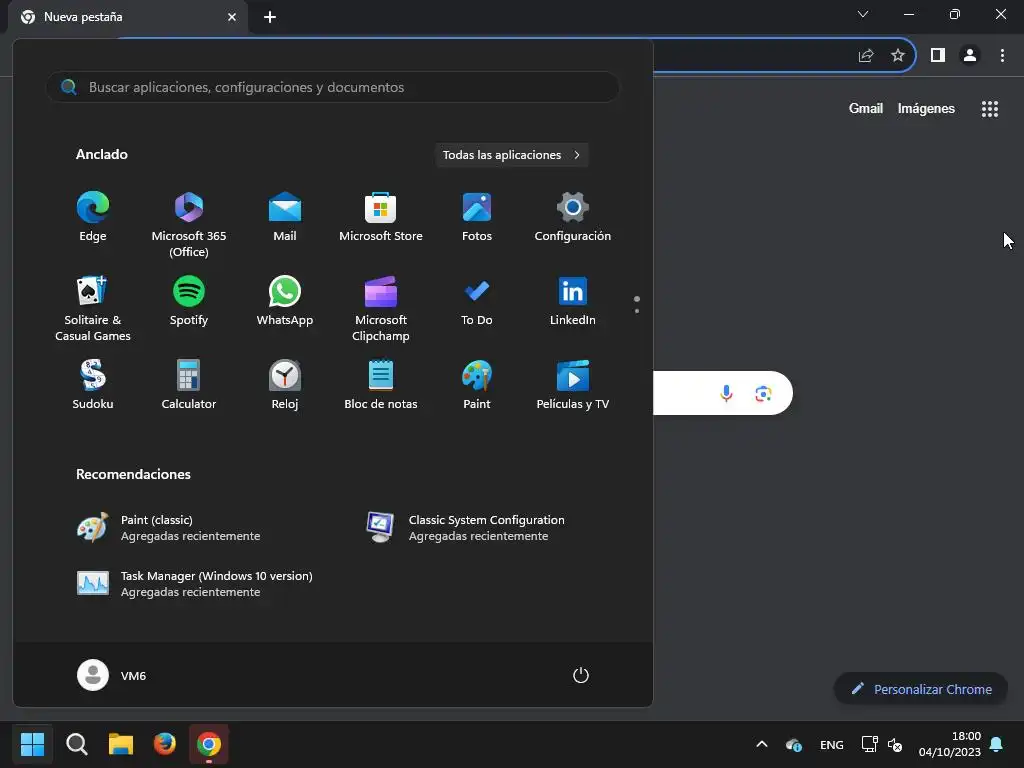This screenshot has height=768, width=1024.
Task: Launch Microsoft Clipchamp
Action: pyautogui.click(x=381, y=309)
